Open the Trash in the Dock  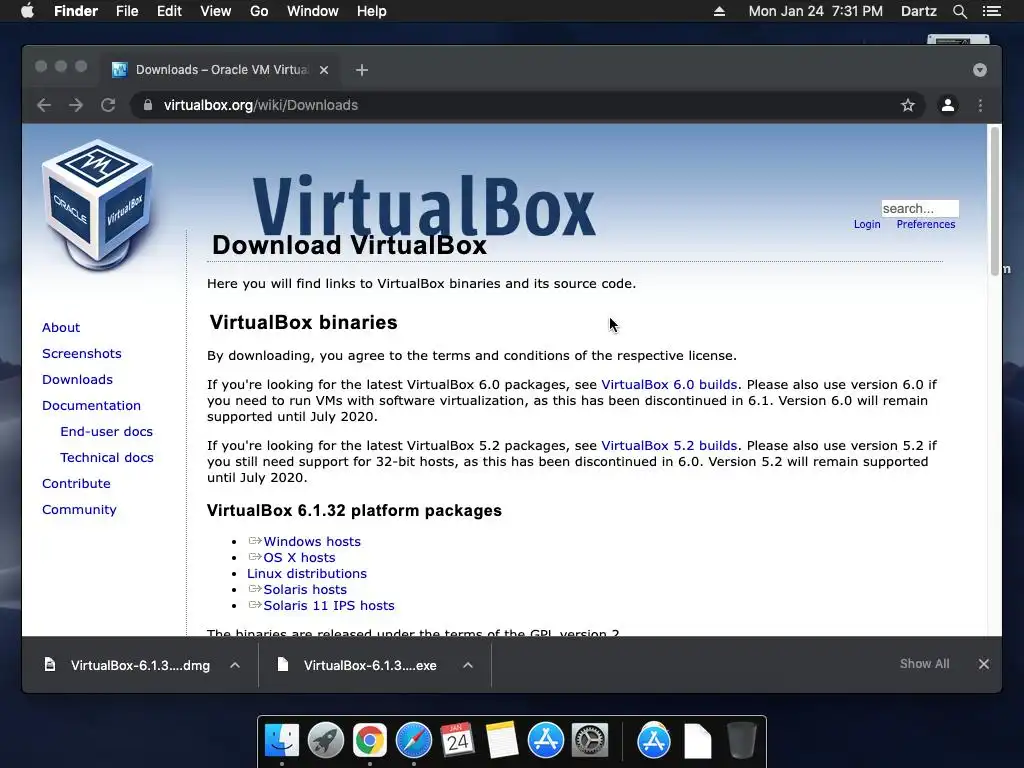coord(742,741)
